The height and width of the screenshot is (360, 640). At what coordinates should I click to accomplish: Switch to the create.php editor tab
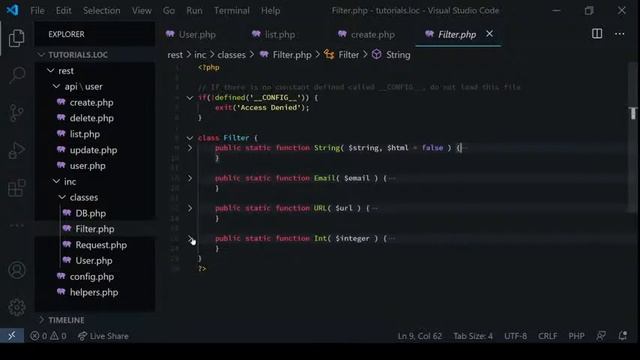[372, 35]
